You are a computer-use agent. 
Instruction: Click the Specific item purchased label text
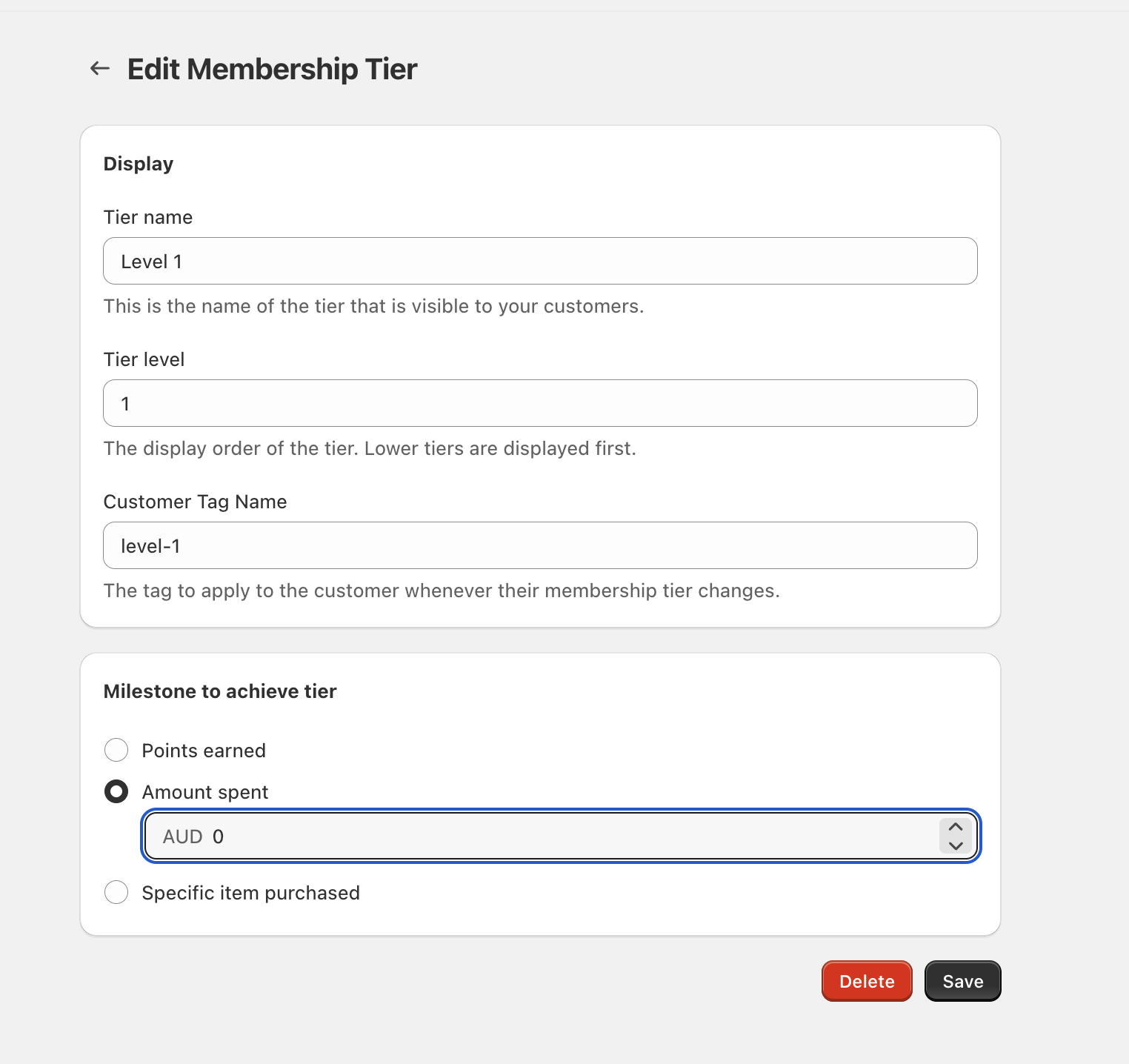[250, 892]
